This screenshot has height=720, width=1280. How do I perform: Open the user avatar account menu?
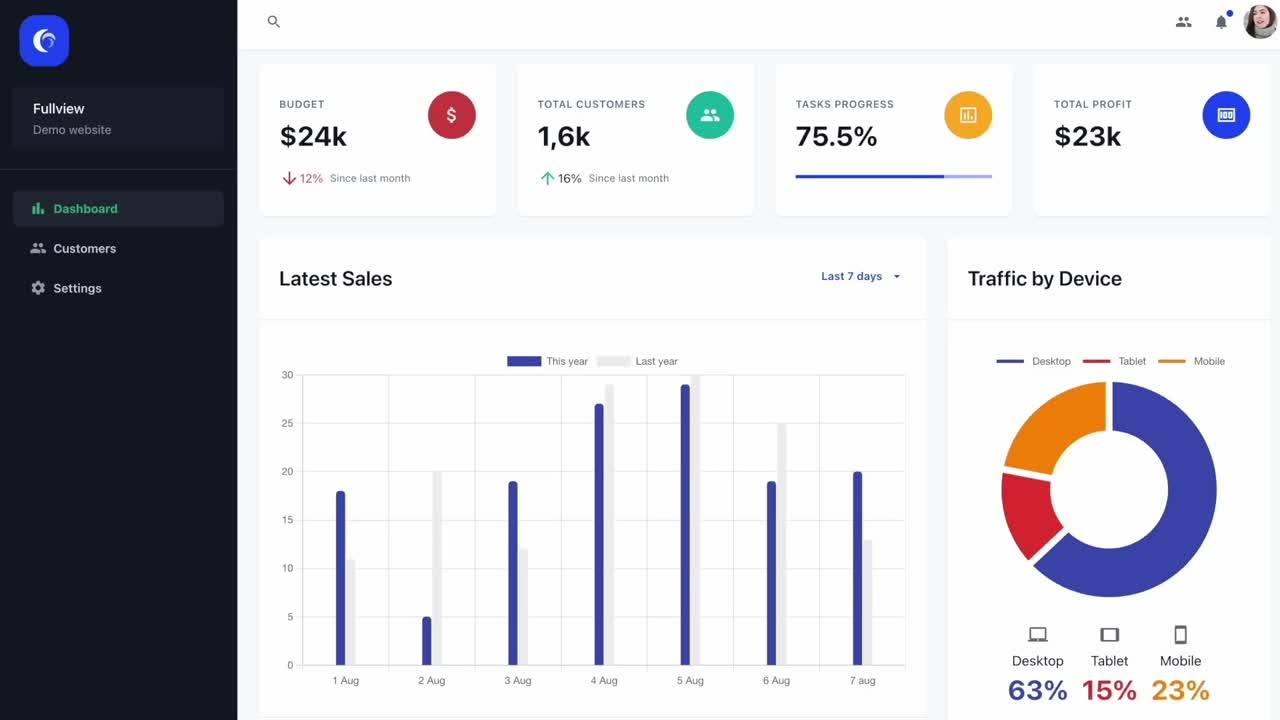(1259, 22)
